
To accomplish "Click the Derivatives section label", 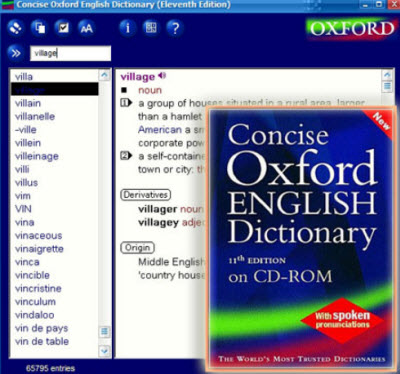I will [145, 195].
